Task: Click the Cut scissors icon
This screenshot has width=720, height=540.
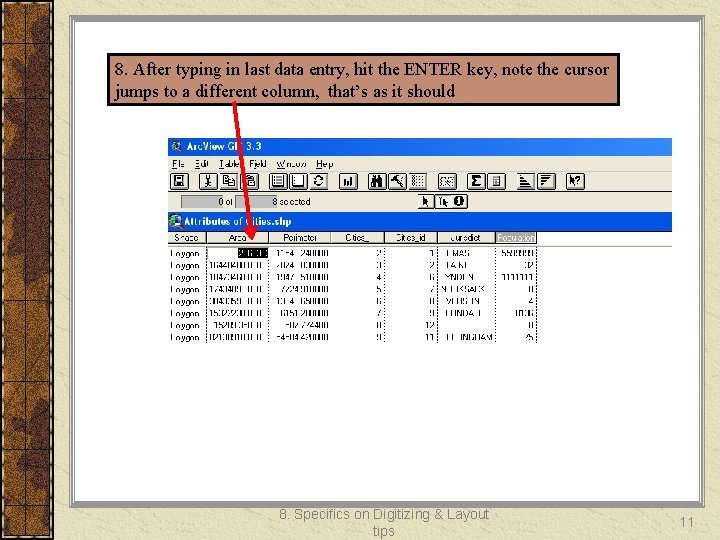Action: pos(208,181)
